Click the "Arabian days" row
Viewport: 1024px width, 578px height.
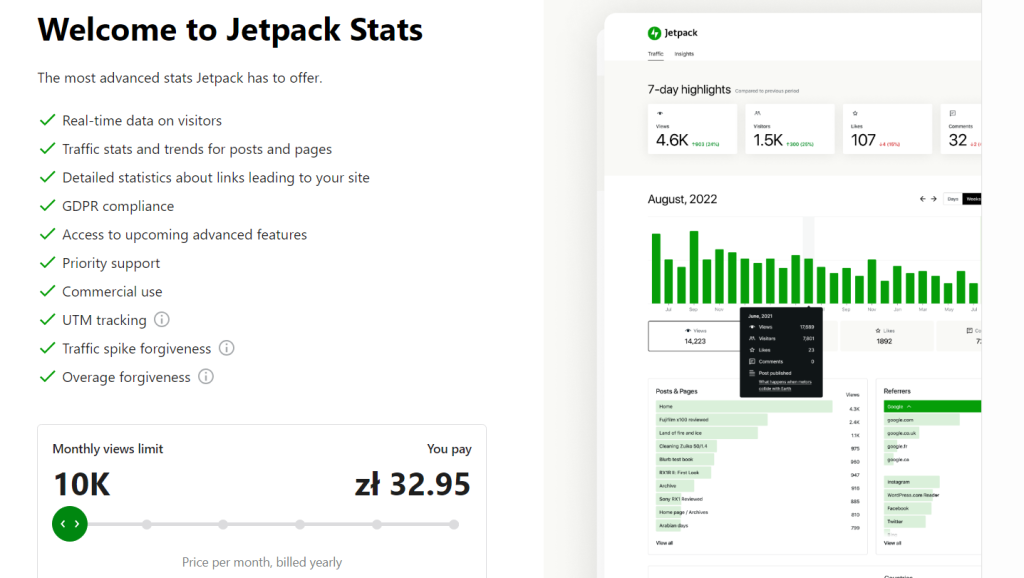(x=672, y=525)
